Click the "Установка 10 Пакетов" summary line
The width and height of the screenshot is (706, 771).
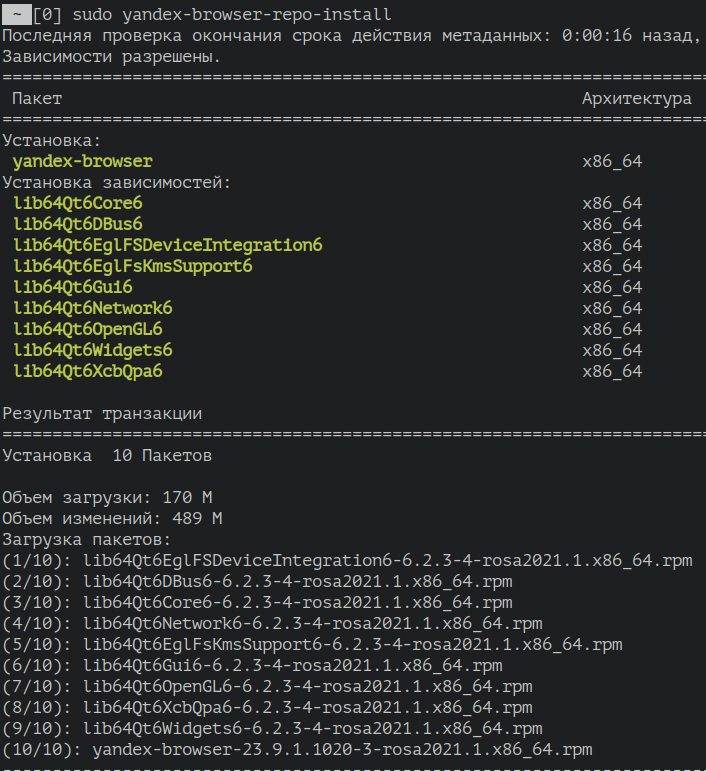107,456
